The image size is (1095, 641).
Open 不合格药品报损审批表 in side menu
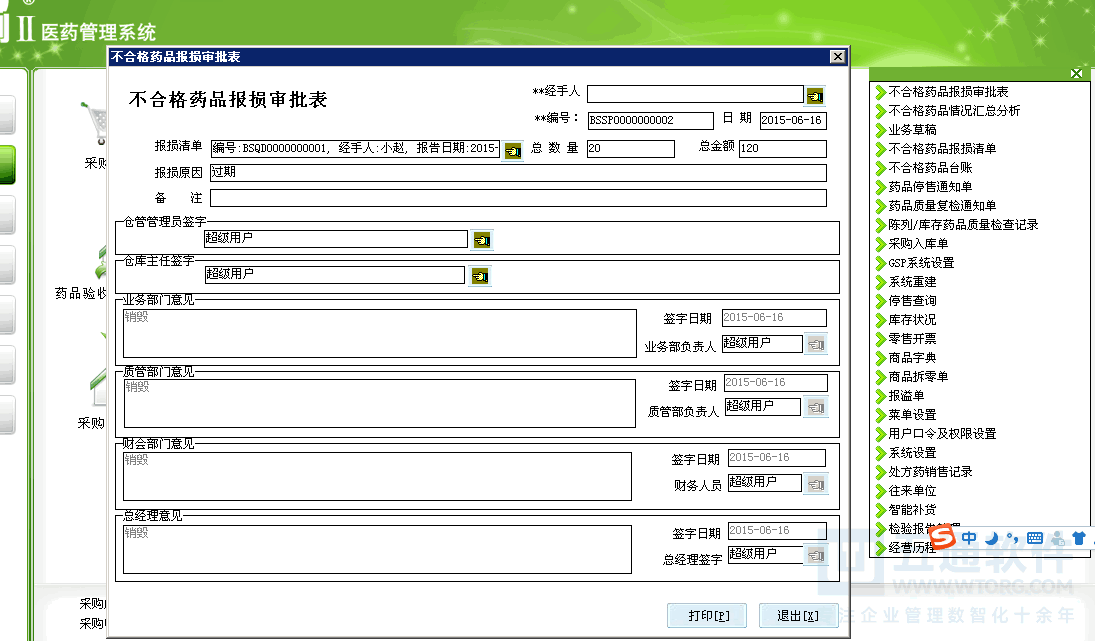coord(948,91)
